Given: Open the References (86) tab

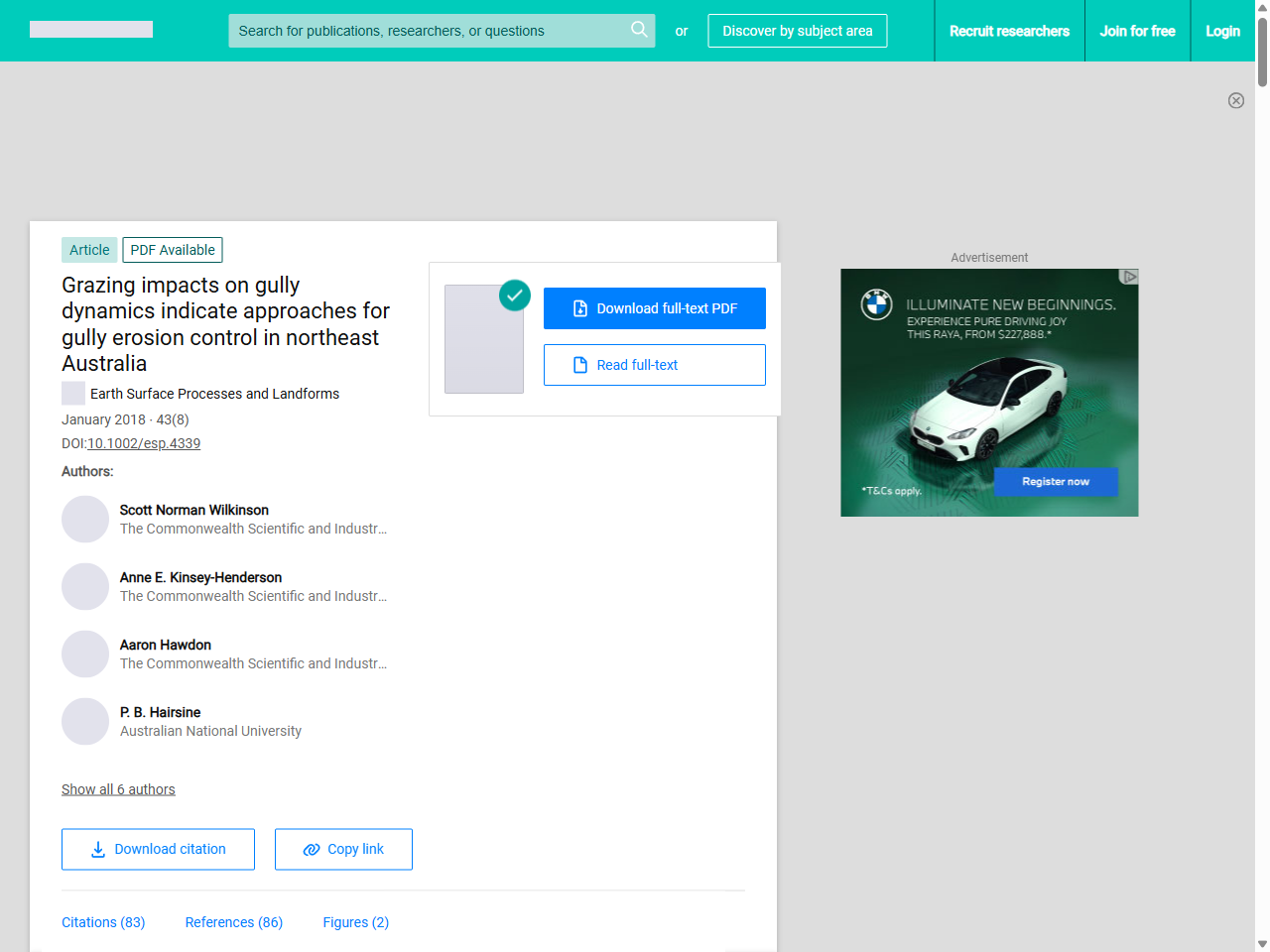Looking at the screenshot, I should click(234, 922).
